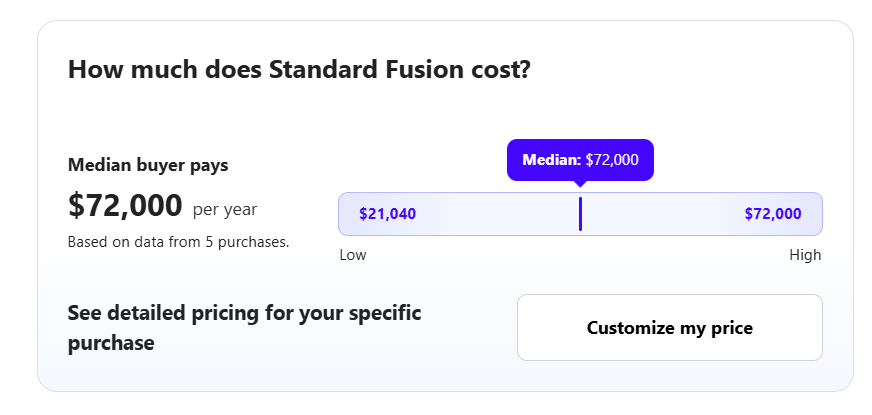The width and height of the screenshot is (872, 415).
Task: Click the High label under the range bar
Action: (x=805, y=255)
